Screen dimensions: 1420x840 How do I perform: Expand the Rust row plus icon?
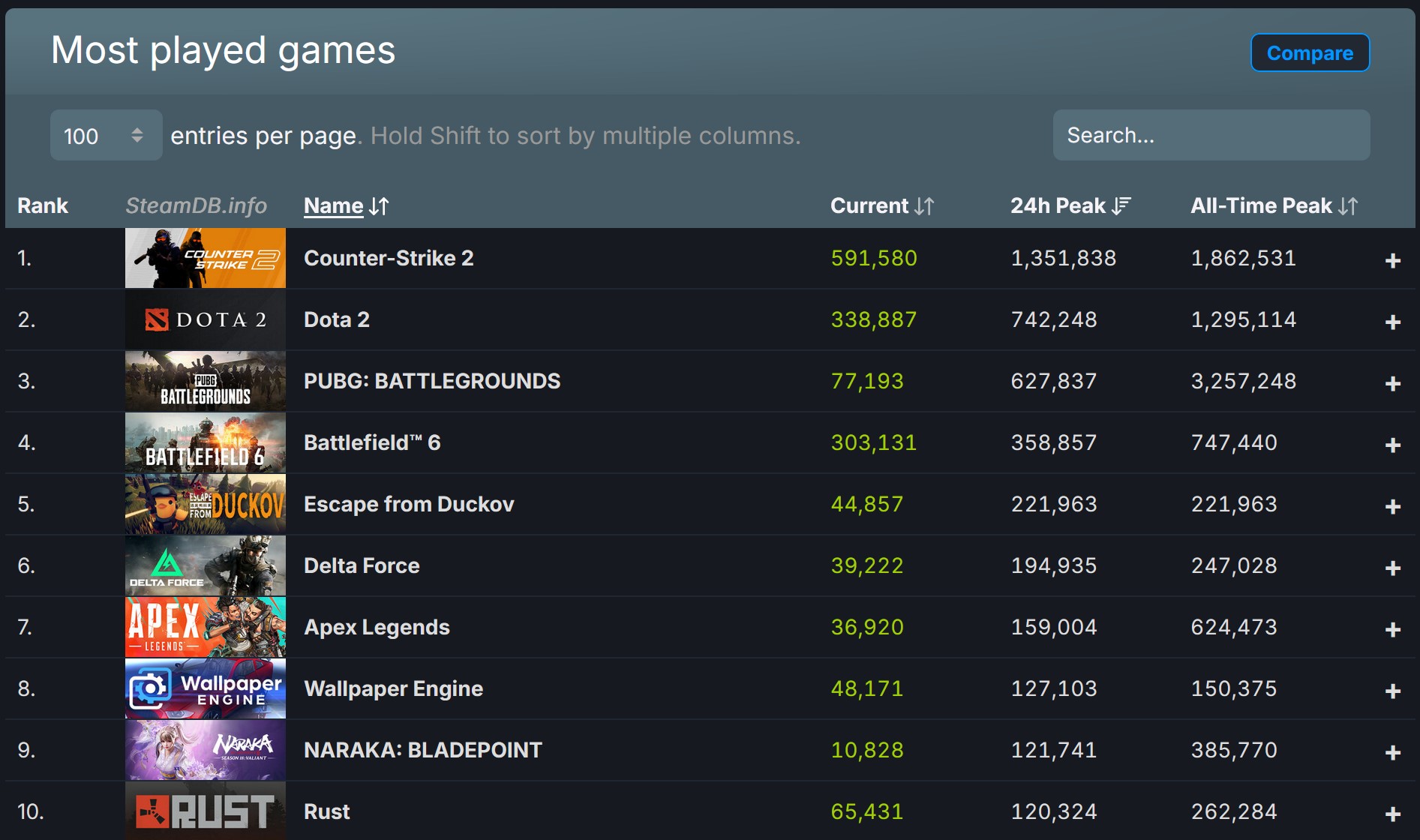click(x=1392, y=814)
